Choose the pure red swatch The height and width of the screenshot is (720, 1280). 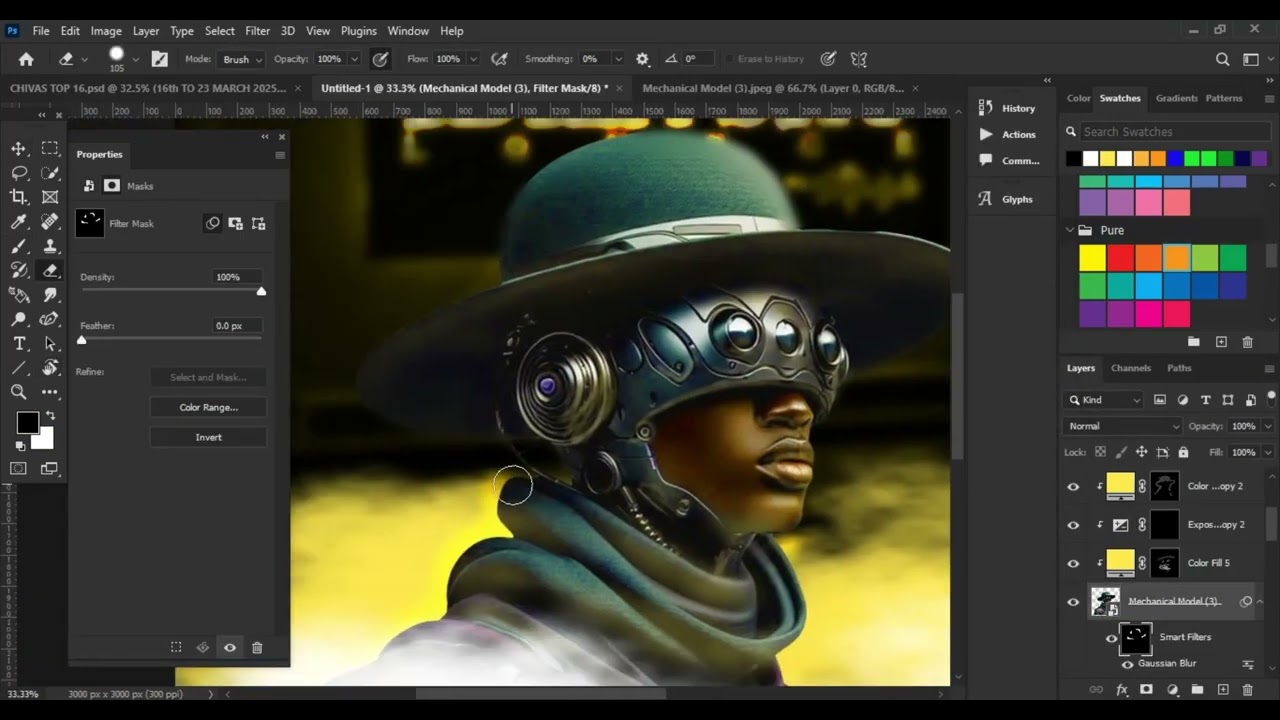click(x=1120, y=259)
